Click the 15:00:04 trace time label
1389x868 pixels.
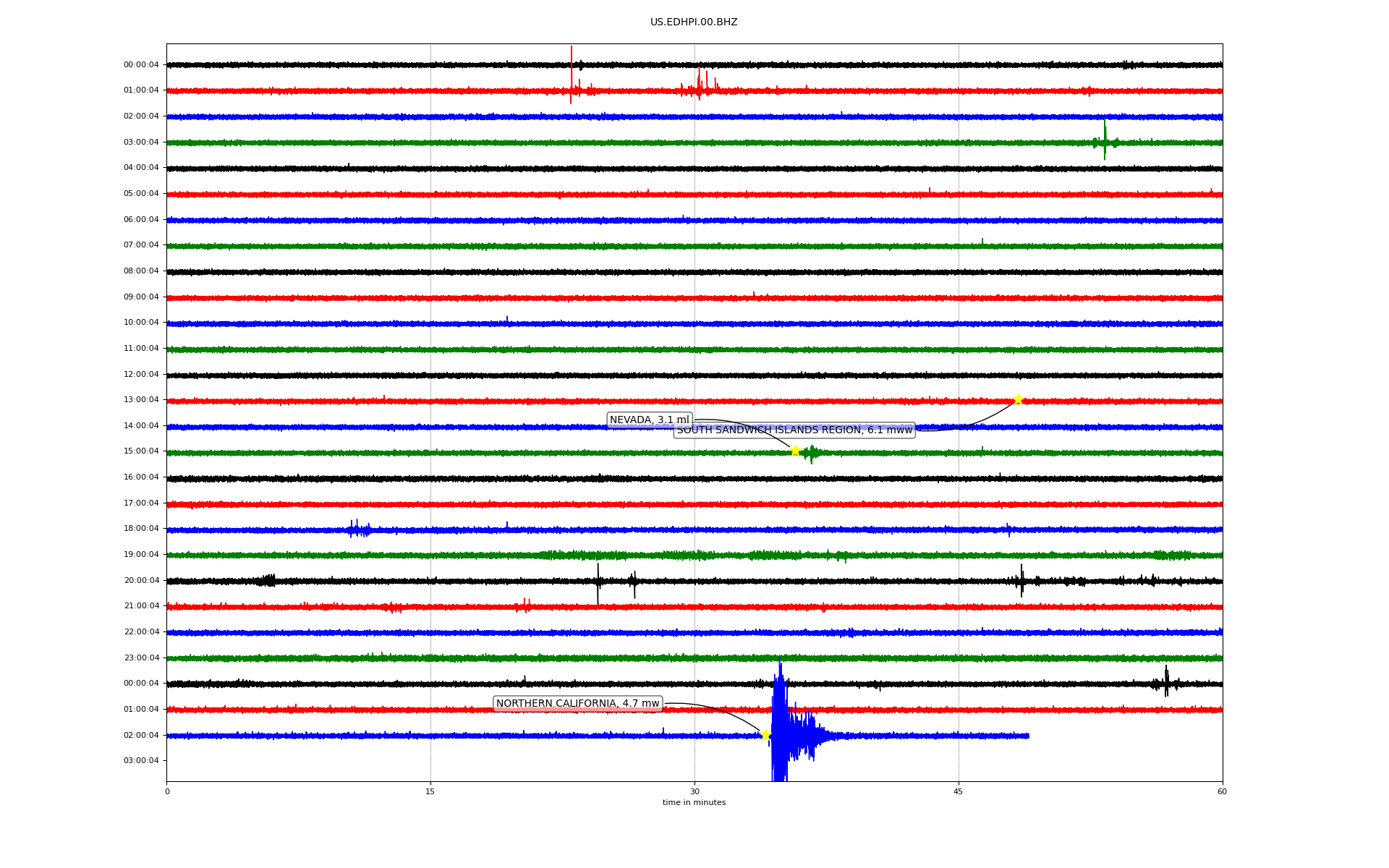[141, 451]
